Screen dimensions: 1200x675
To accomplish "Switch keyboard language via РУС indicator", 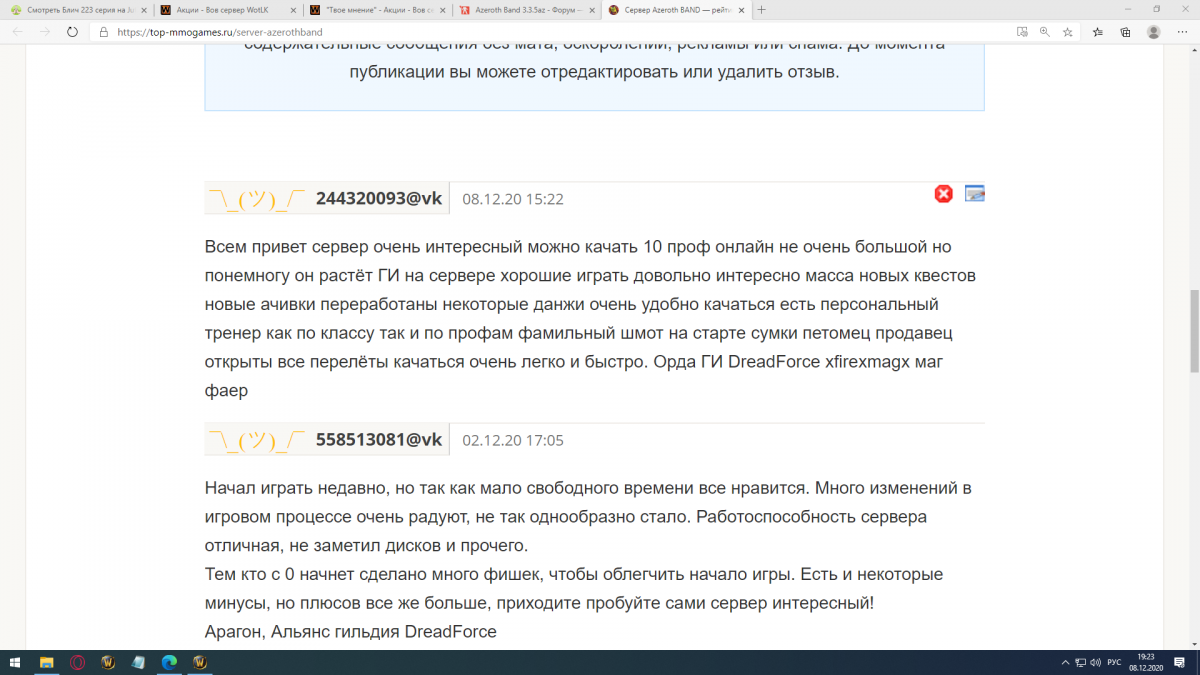I will pyautogui.click(x=1112, y=663).
